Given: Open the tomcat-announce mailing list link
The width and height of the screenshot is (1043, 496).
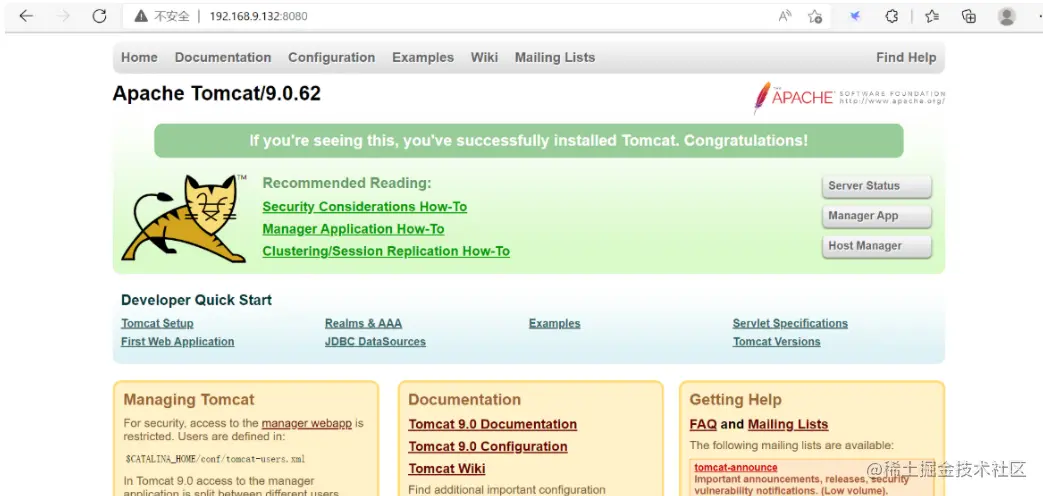Looking at the screenshot, I should click(736, 467).
